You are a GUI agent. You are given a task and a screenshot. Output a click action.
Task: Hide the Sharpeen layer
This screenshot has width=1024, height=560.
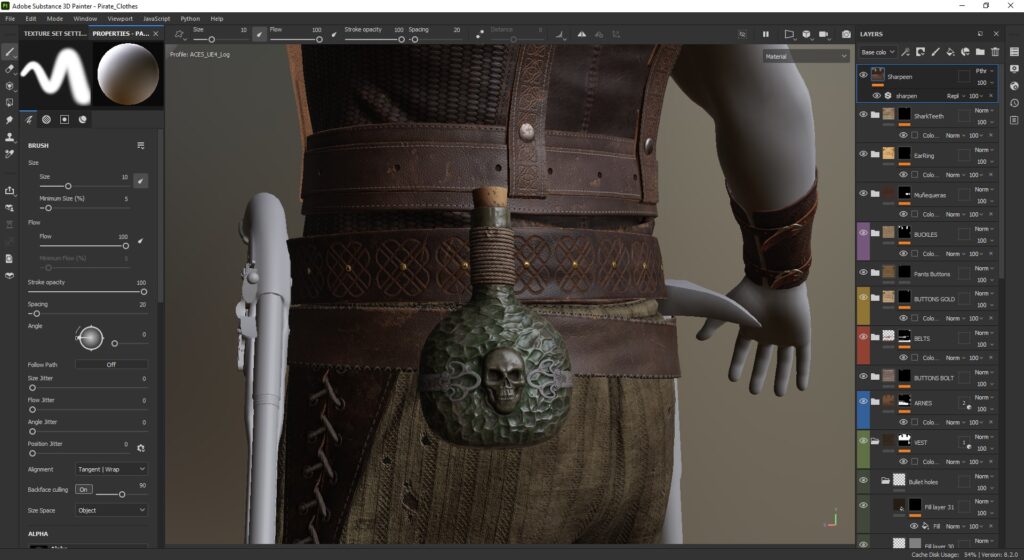[x=863, y=76]
